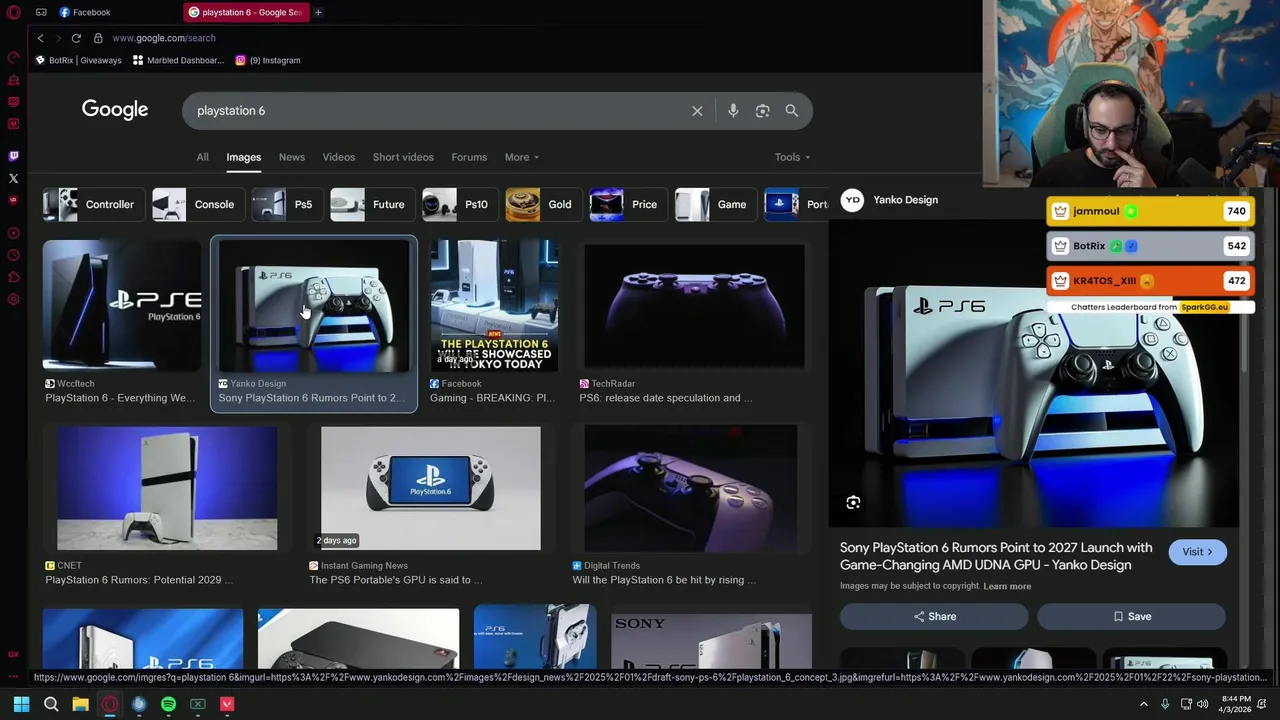Screen dimensions: 1280x720
Task: Open Windows taskbar Search
Action: point(51,704)
